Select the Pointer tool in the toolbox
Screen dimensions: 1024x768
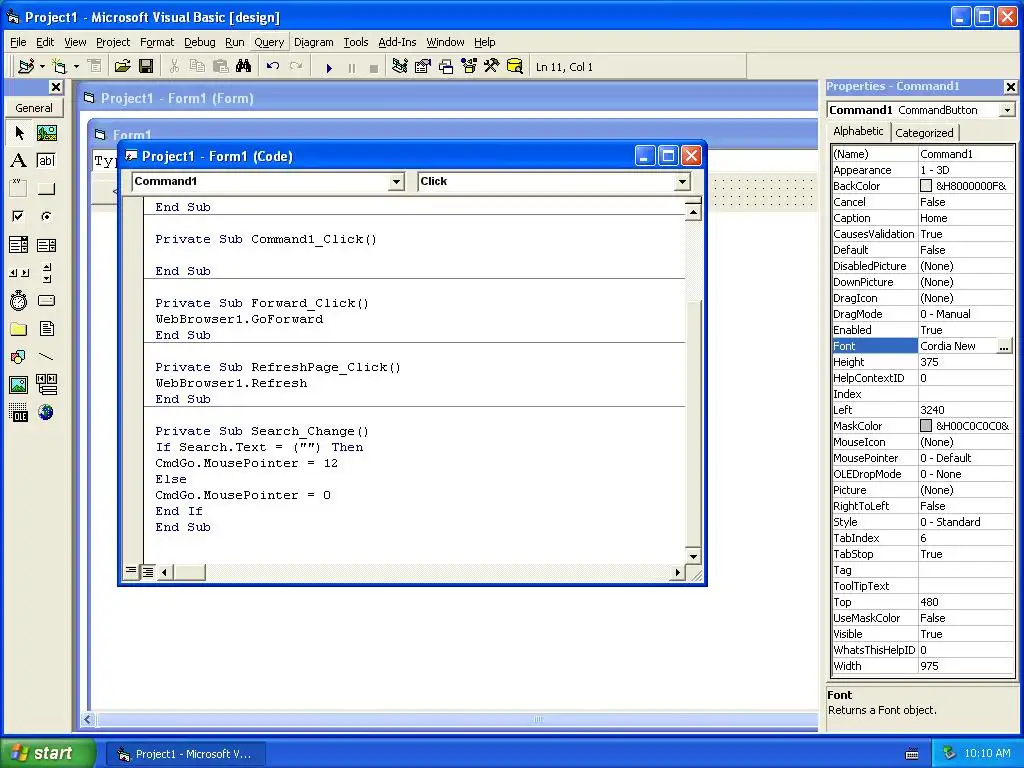tap(19, 133)
